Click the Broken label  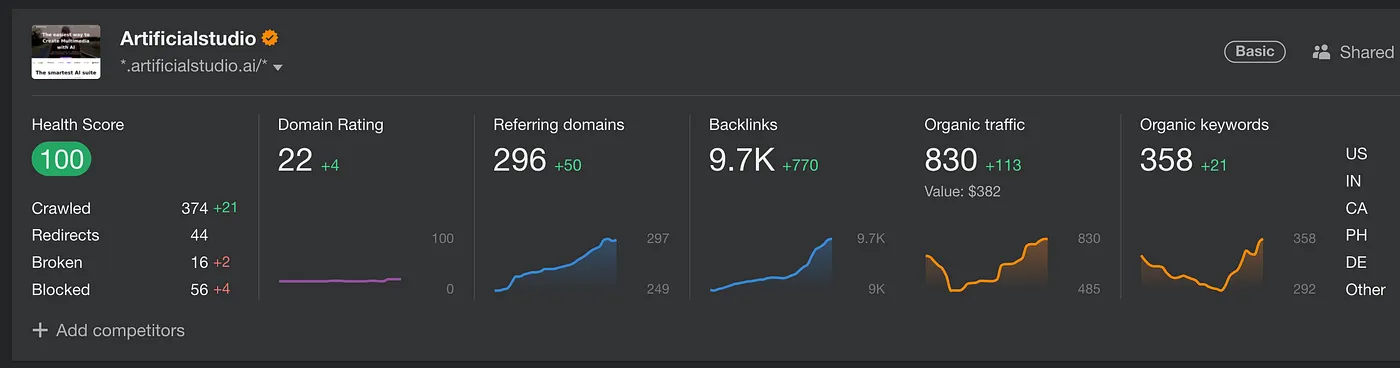coord(57,262)
